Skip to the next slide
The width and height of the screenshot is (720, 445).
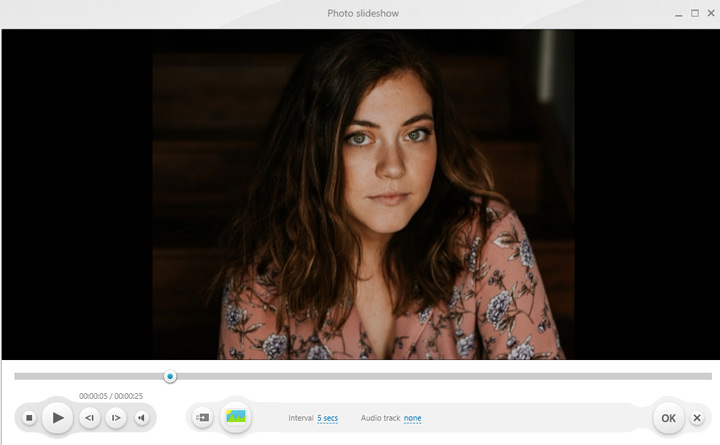pyautogui.click(x=116, y=418)
